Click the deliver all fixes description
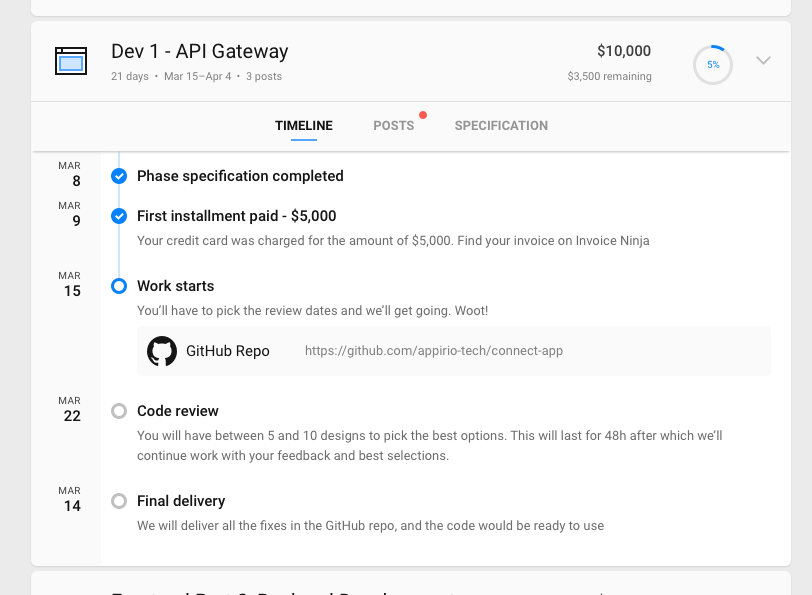 tap(371, 526)
